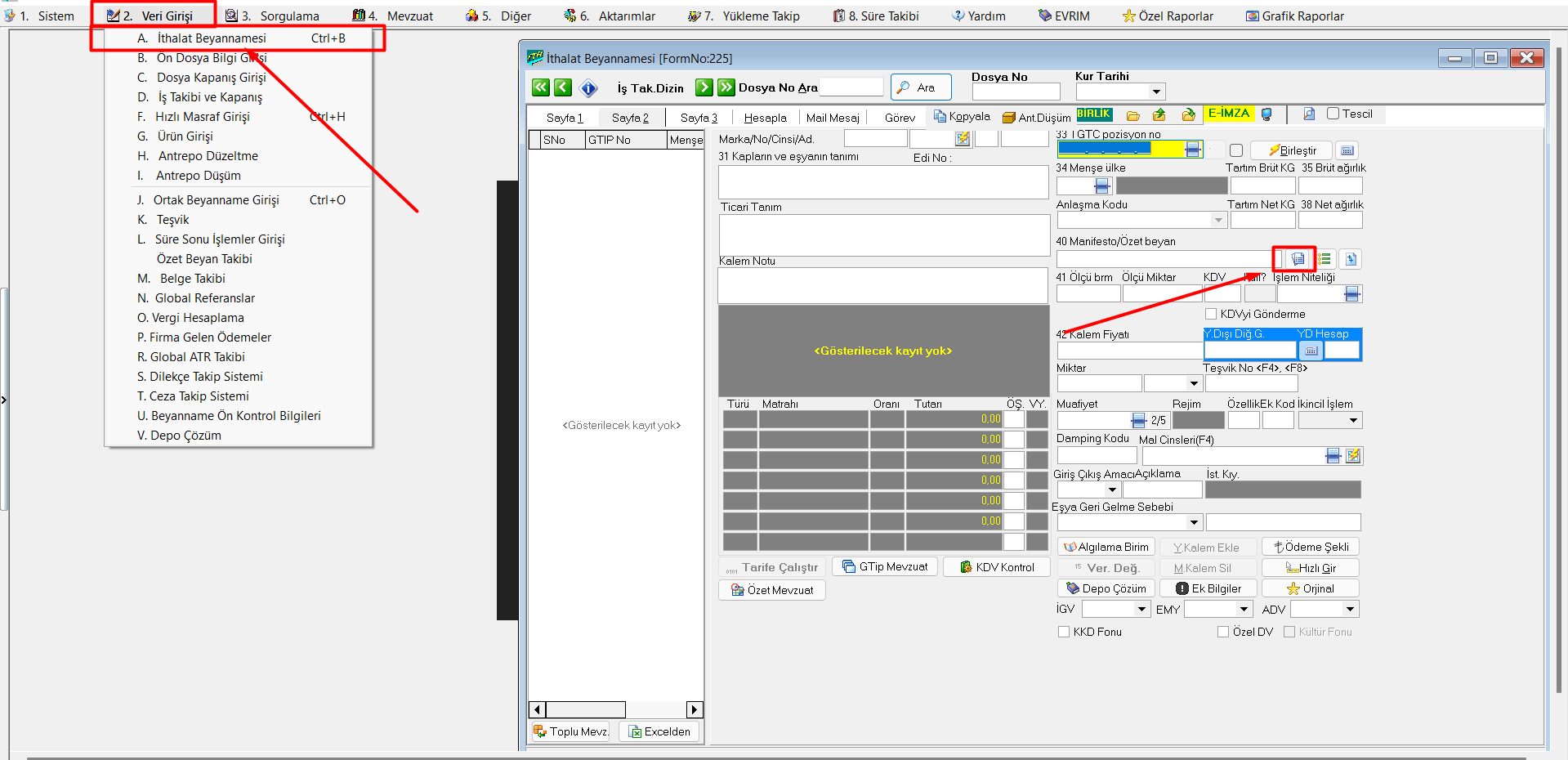Click the Ticari Tanım text area
This screenshot has height=760, width=1568.
pyautogui.click(x=884, y=235)
